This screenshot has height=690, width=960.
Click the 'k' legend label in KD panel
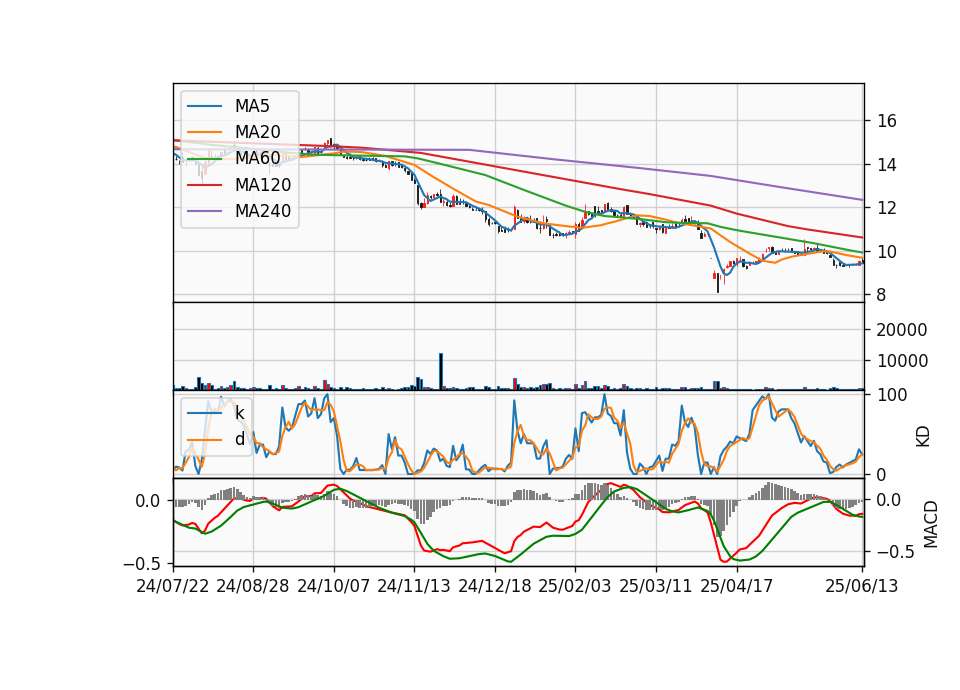tap(239, 413)
